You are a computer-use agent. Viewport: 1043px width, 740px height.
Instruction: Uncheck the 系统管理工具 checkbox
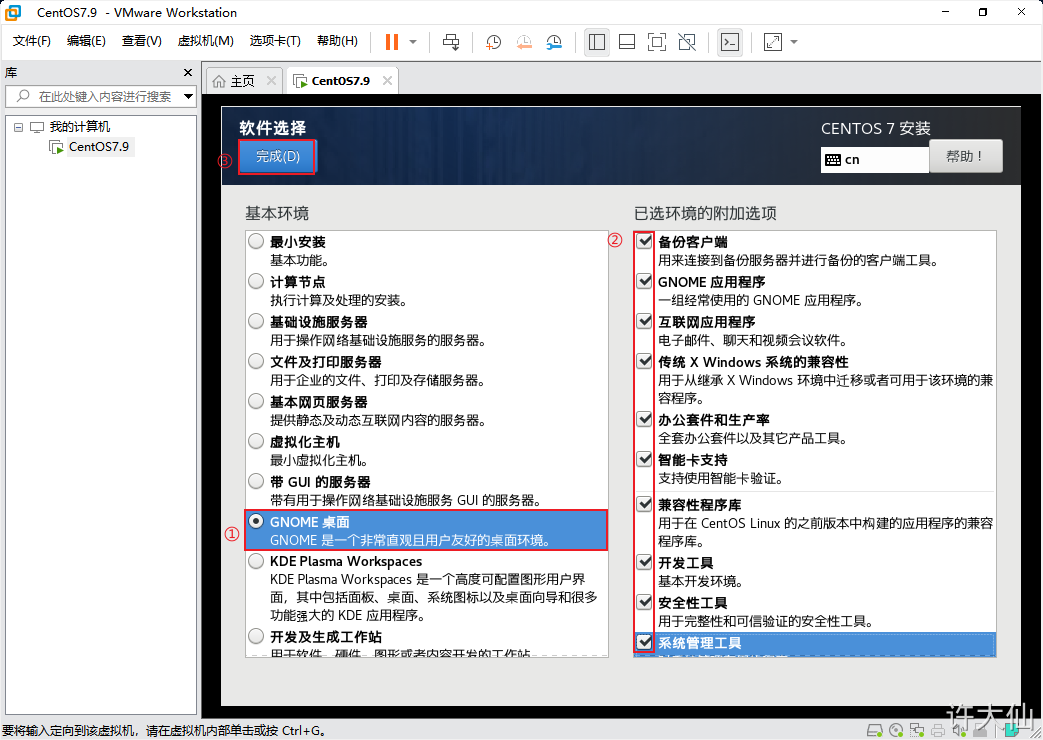644,642
